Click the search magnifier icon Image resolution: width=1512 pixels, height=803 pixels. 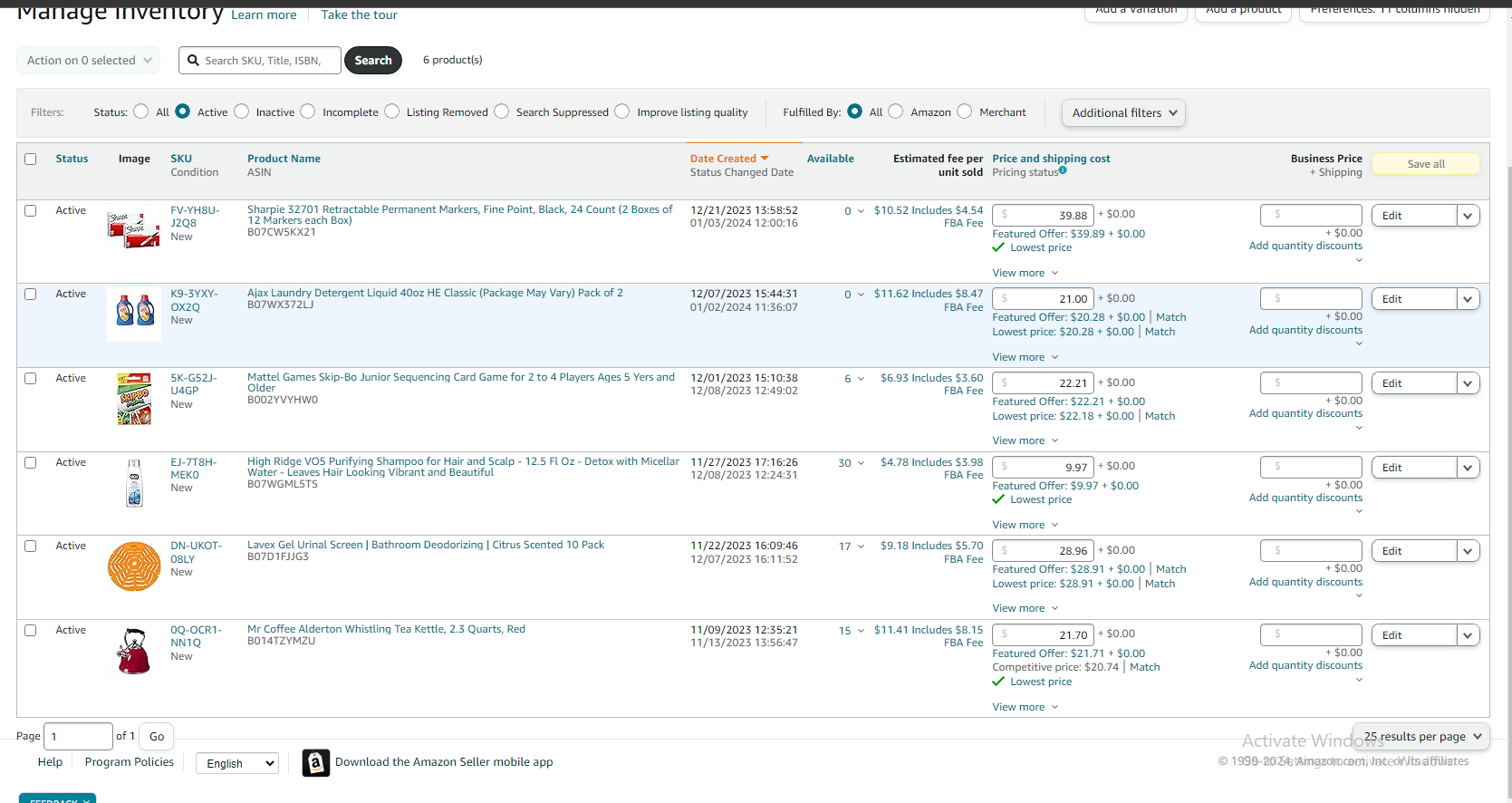[193, 61]
